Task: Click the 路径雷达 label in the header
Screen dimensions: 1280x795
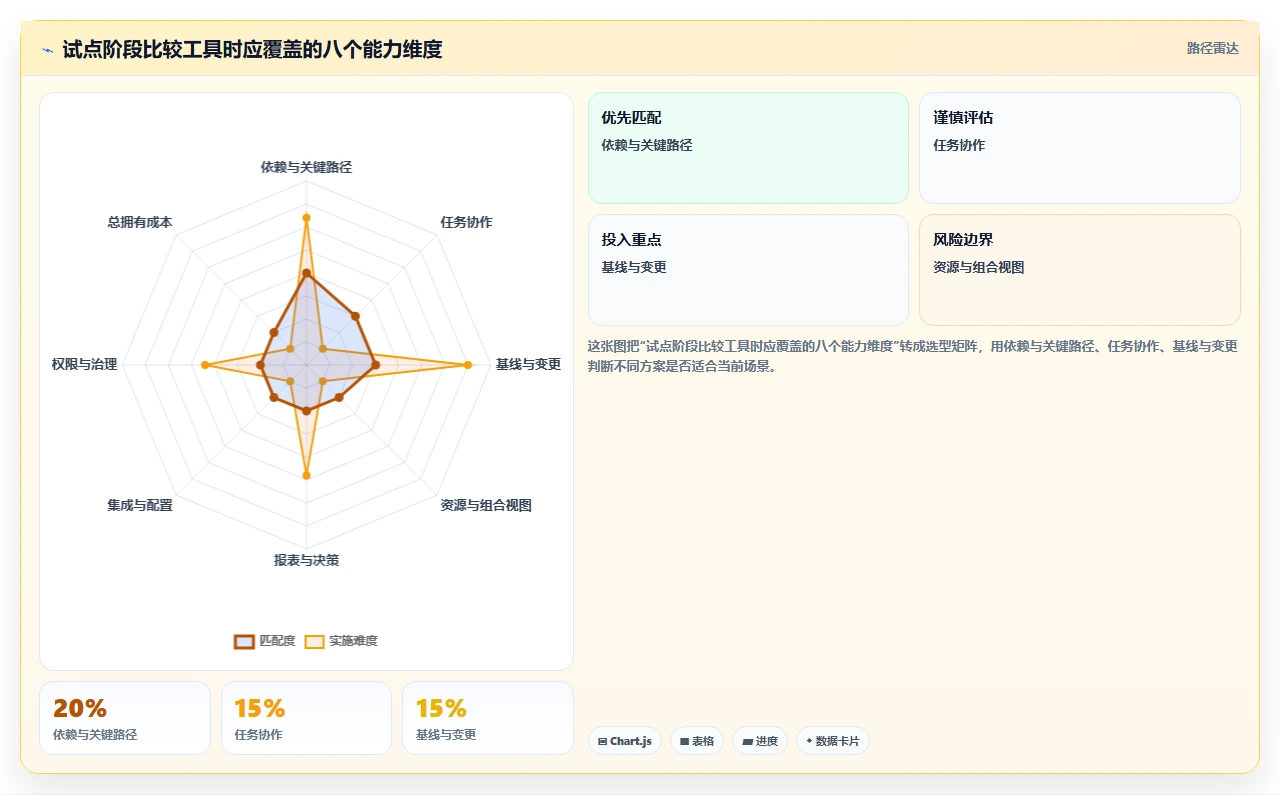Action: tap(1212, 48)
